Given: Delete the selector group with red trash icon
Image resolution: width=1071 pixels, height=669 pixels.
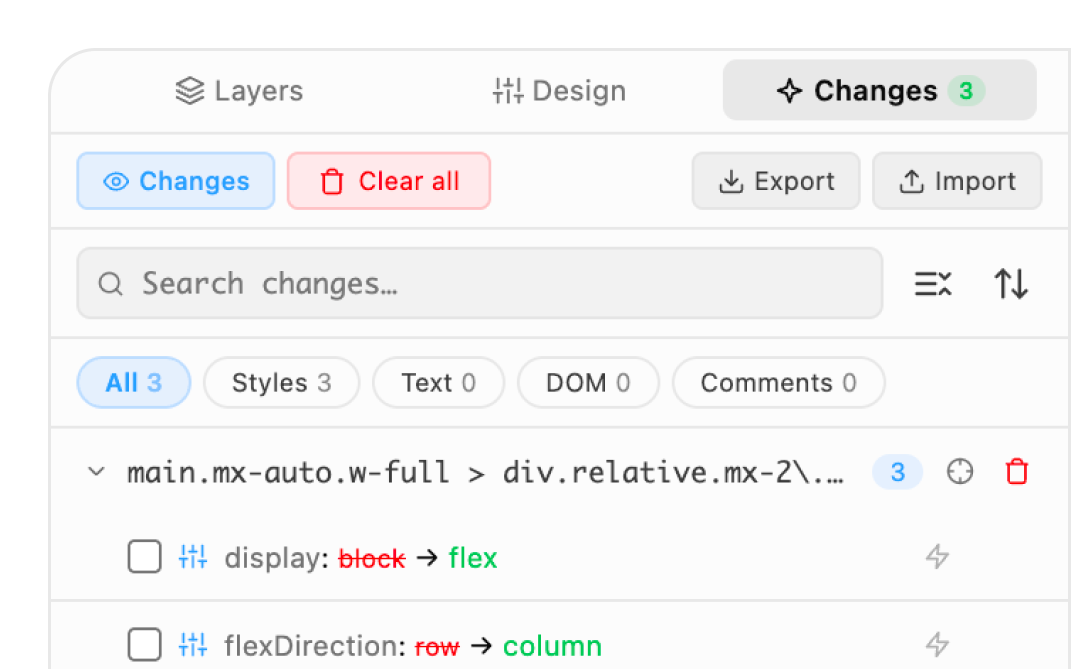Looking at the screenshot, I should [1016, 472].
